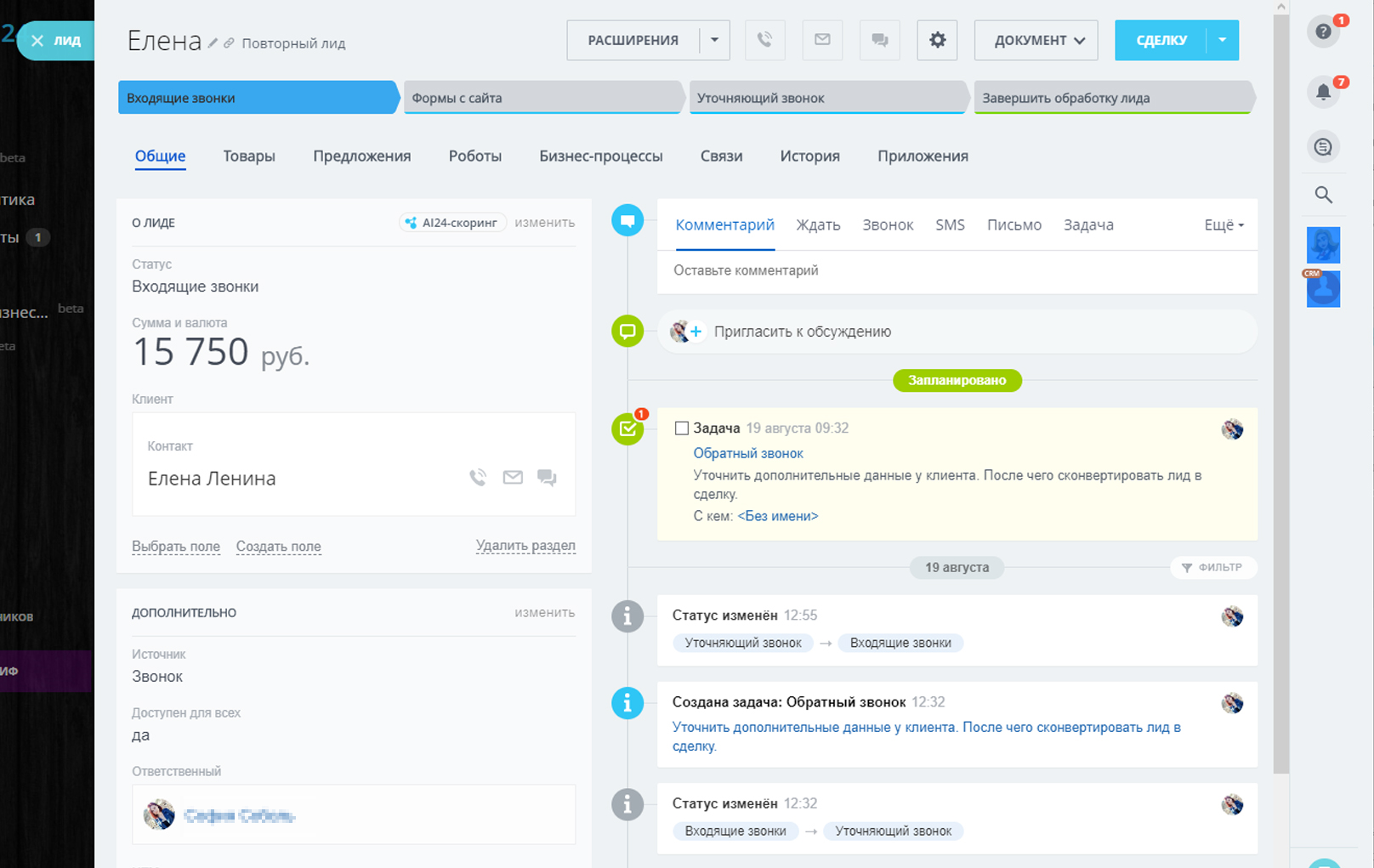Open the settings gear icon

click(937, 40)
